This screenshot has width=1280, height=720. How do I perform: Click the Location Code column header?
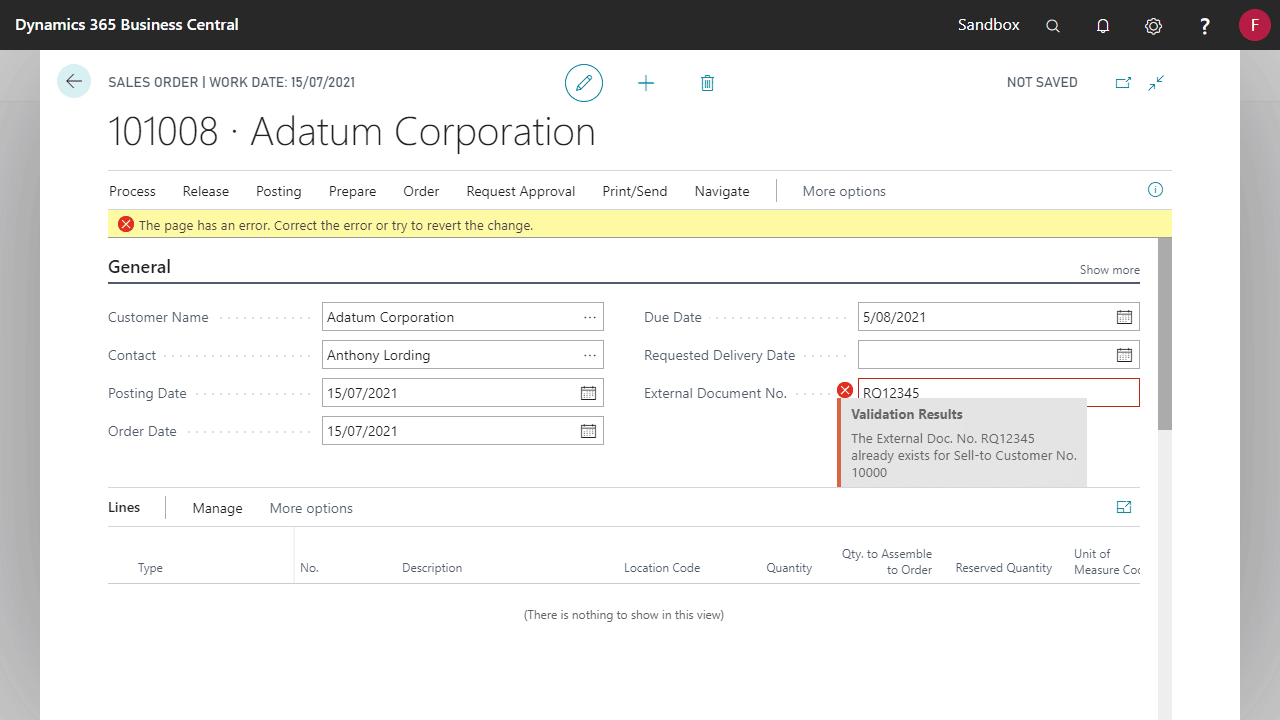tap(662, 568)
